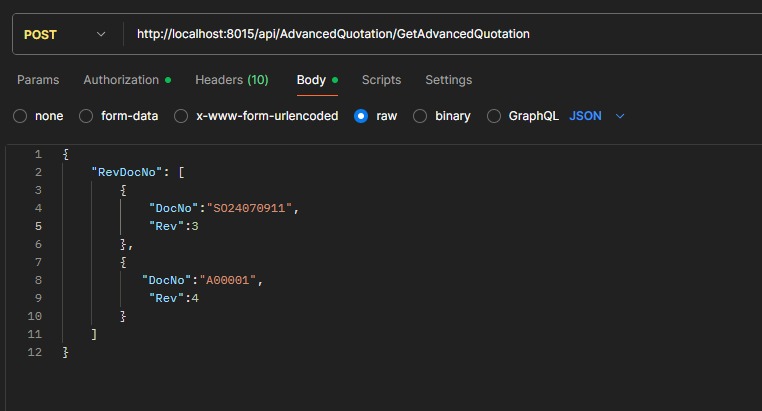762x411 pixels.
Task: Click the "SO24070911" value in the body
Action: (x=251, y=208)
